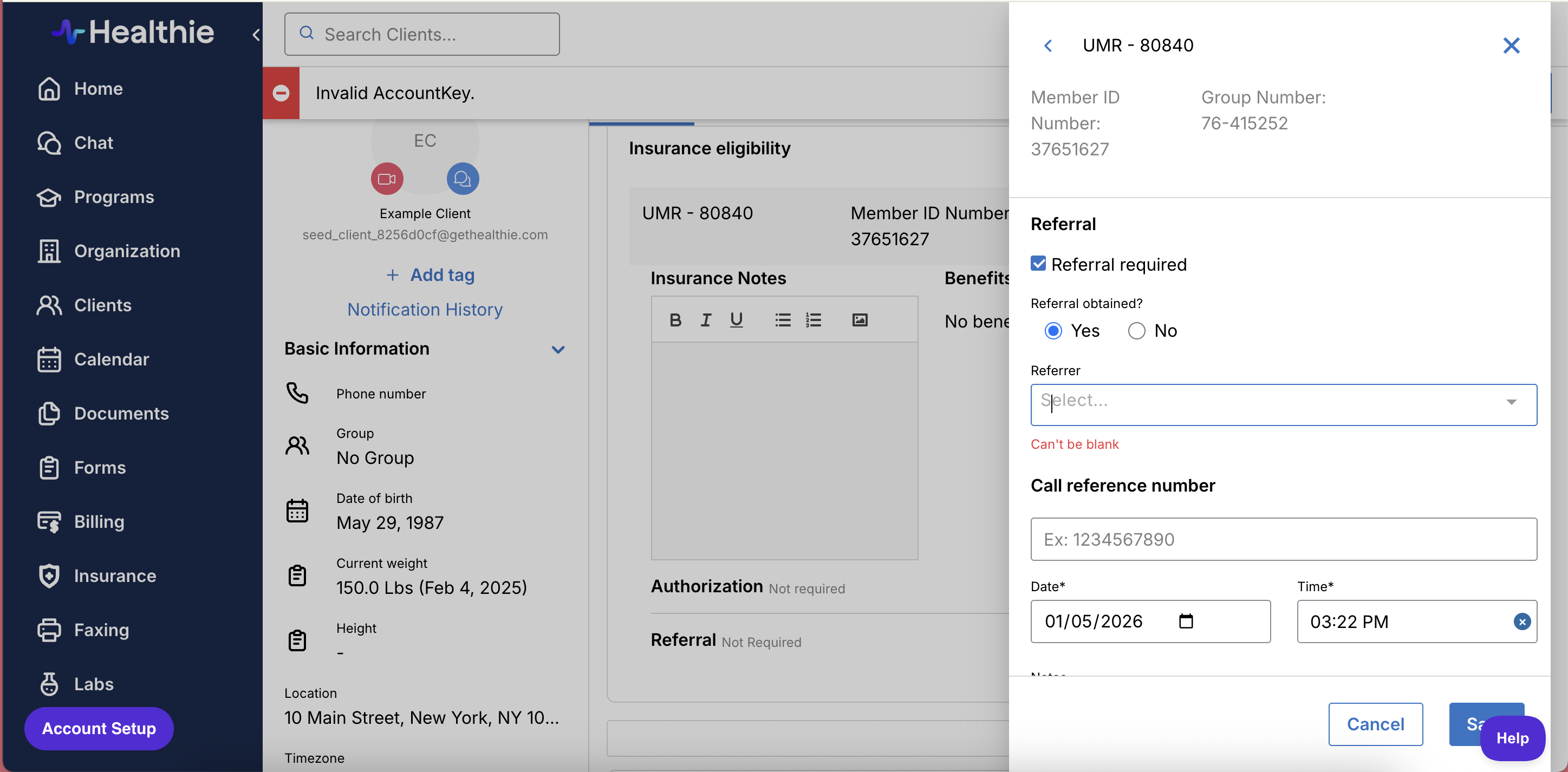
Task: Collapse the sidebar navigation chevron
Action: coord(256,35)
